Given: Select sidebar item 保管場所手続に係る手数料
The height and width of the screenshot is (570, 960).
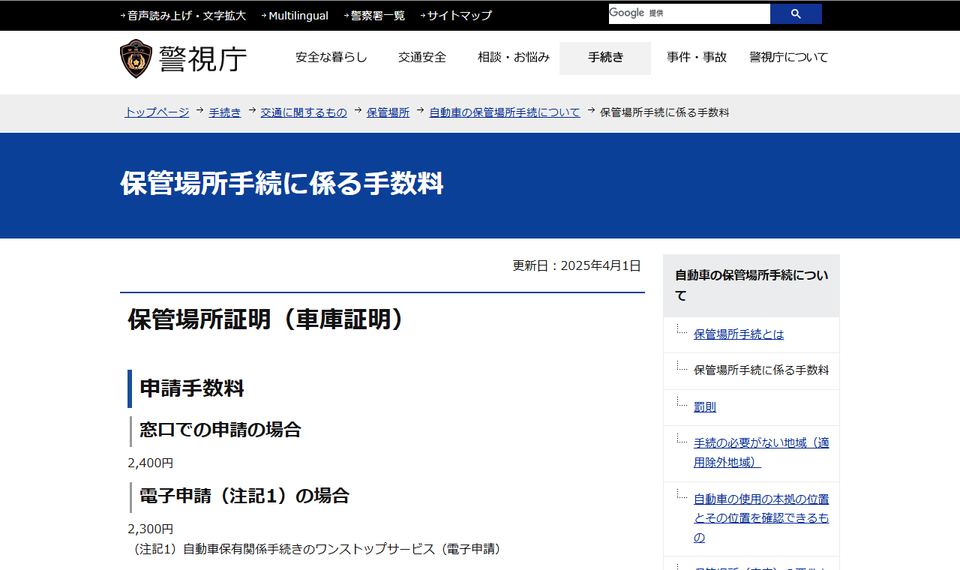Looking at the screenshot, I should (761, 370).
